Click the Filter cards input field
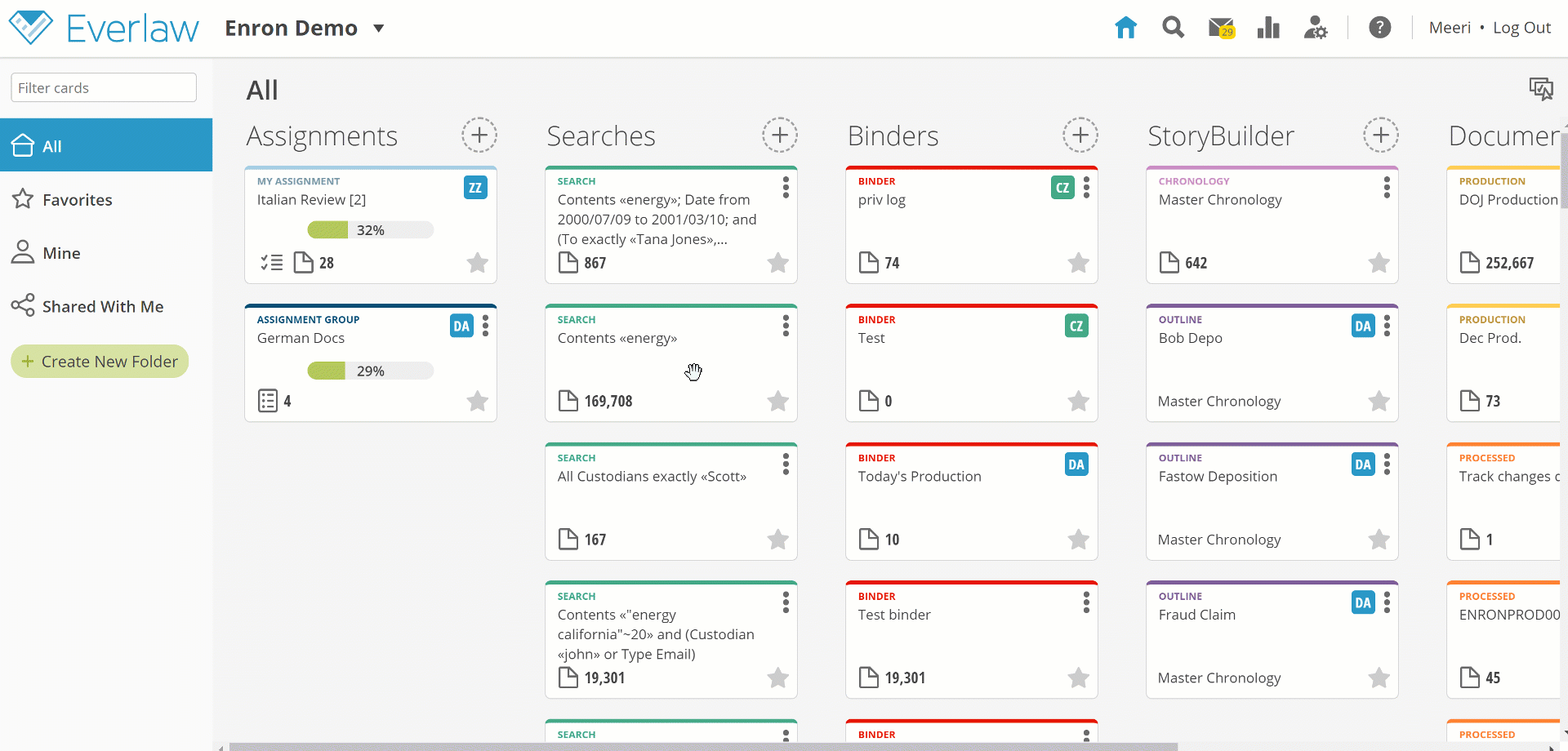This screenshot has width=1568, height=751. point(104,87)
